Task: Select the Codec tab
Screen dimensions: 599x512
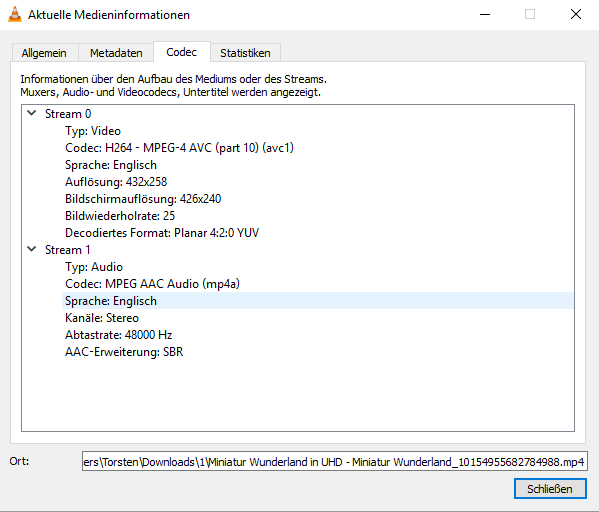Action: (x=181, y=52)
